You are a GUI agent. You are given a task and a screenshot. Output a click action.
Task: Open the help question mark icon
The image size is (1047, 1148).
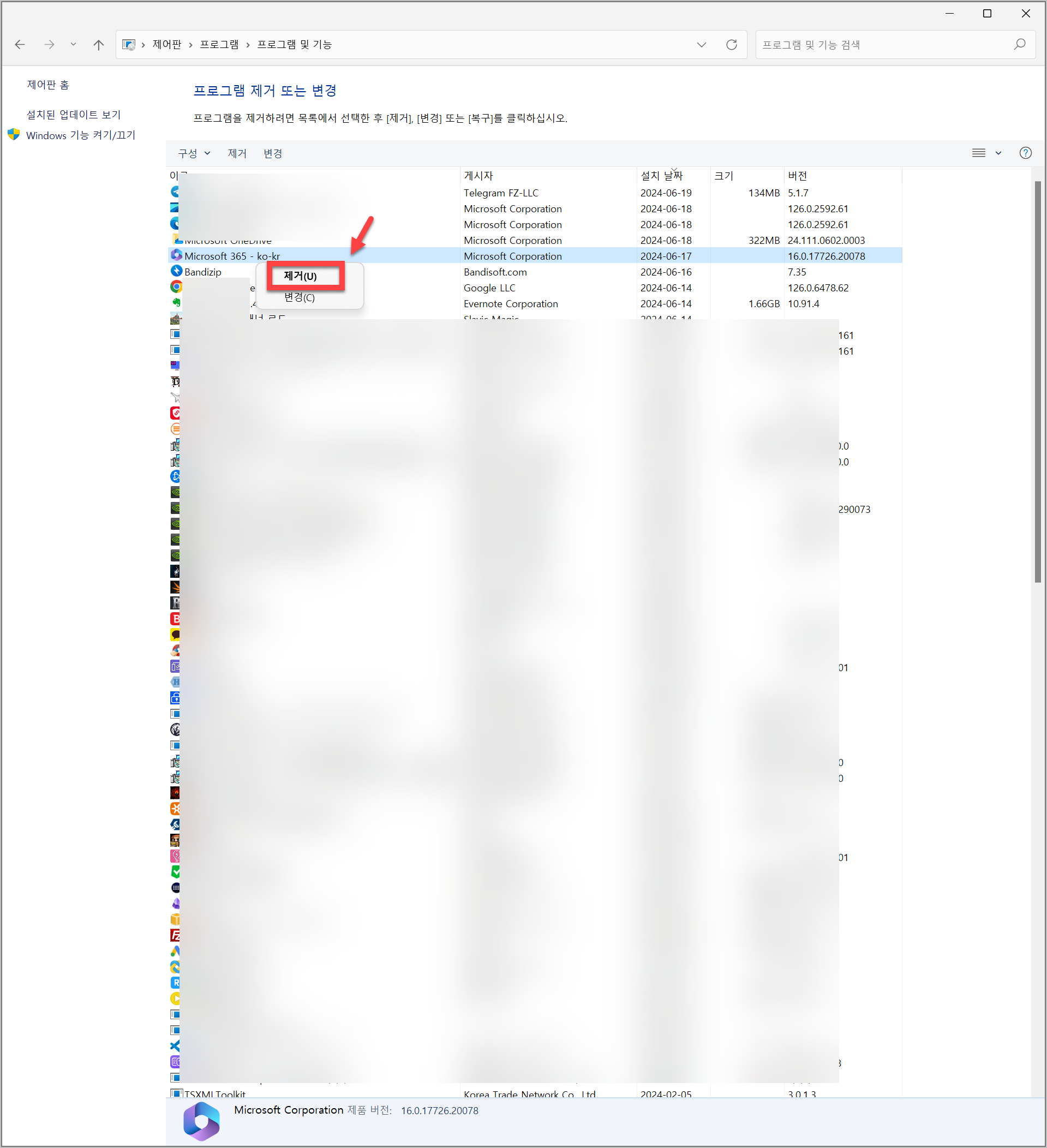click(x=1025, y=153)
